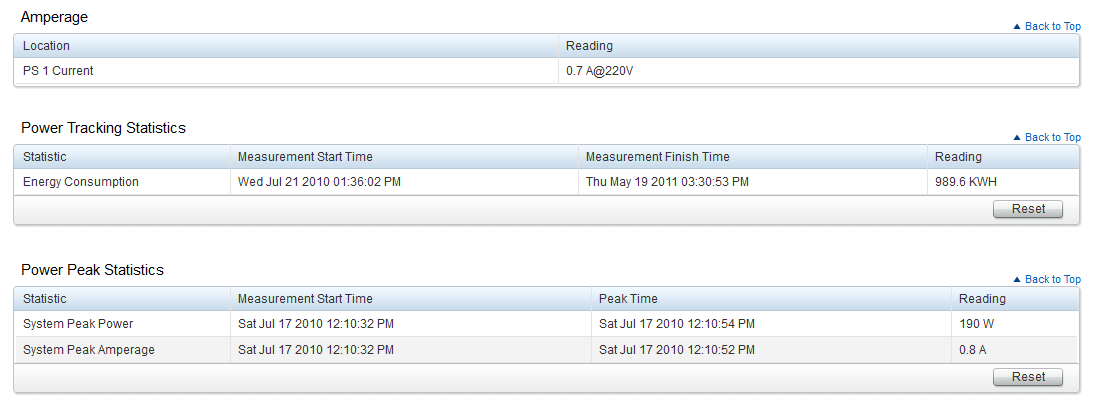Select the System Peak Amperage row label

click(88, 349)
